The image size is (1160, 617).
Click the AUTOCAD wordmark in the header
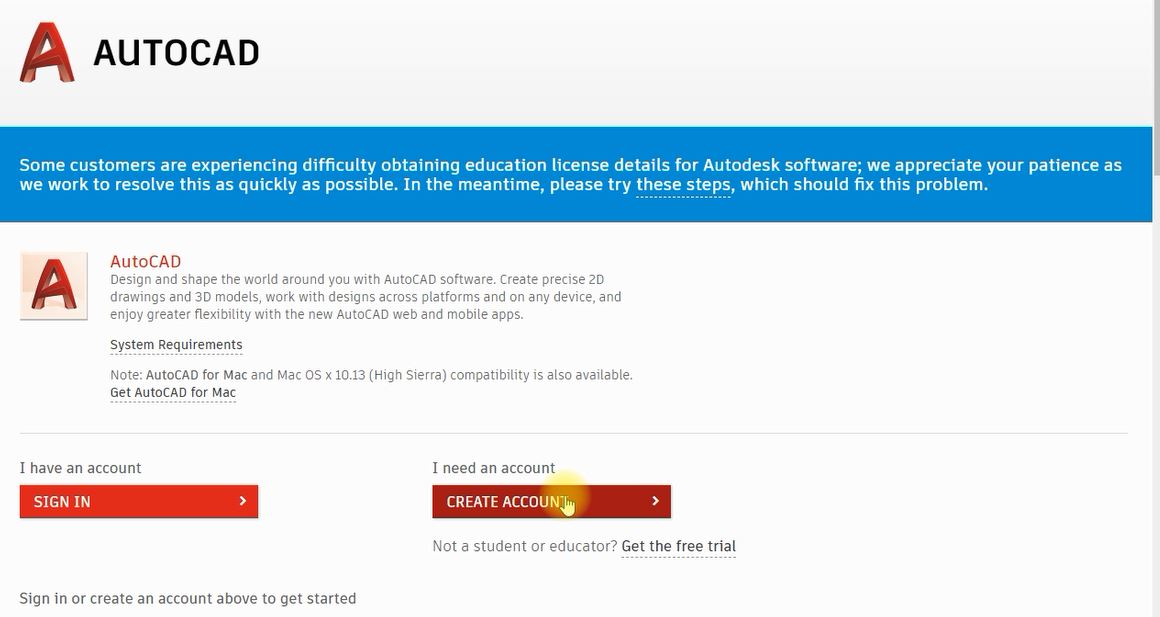pyautogui.click(x=176, y=53)
